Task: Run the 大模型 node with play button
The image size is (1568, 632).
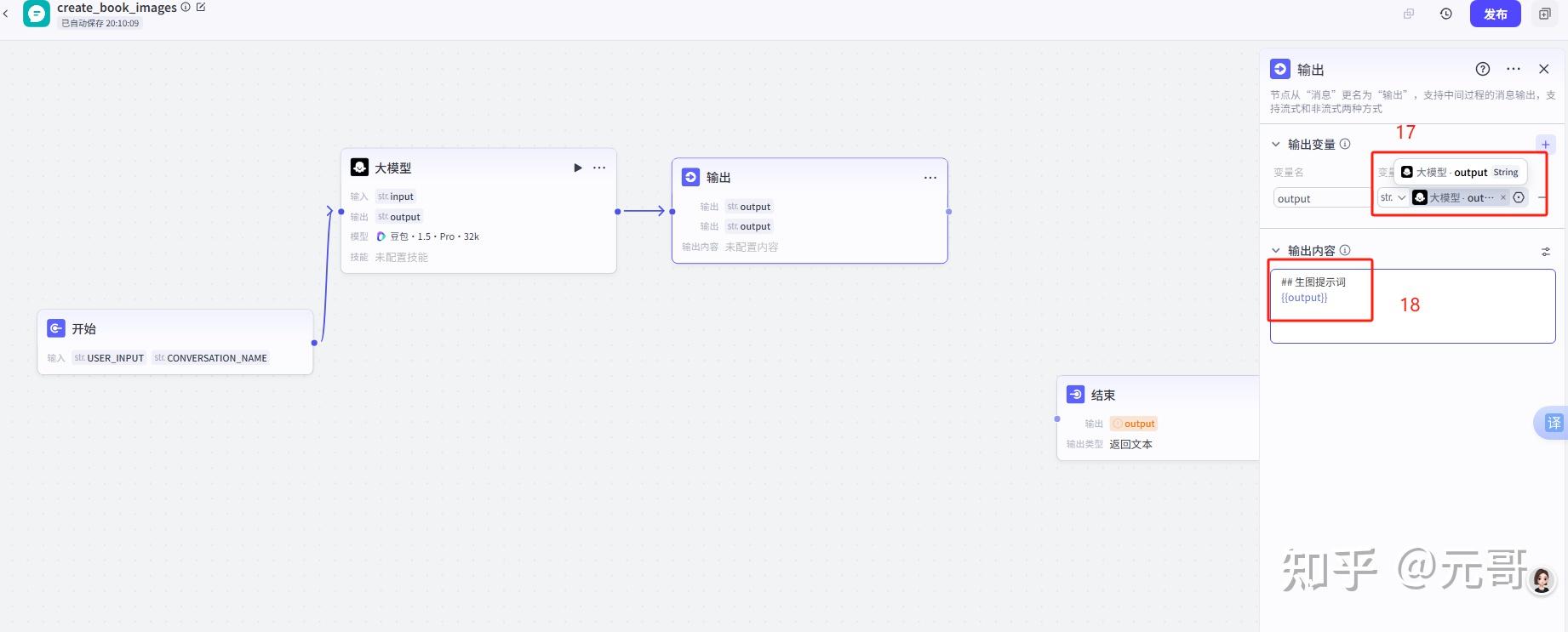Action: [x=577, y=168]
